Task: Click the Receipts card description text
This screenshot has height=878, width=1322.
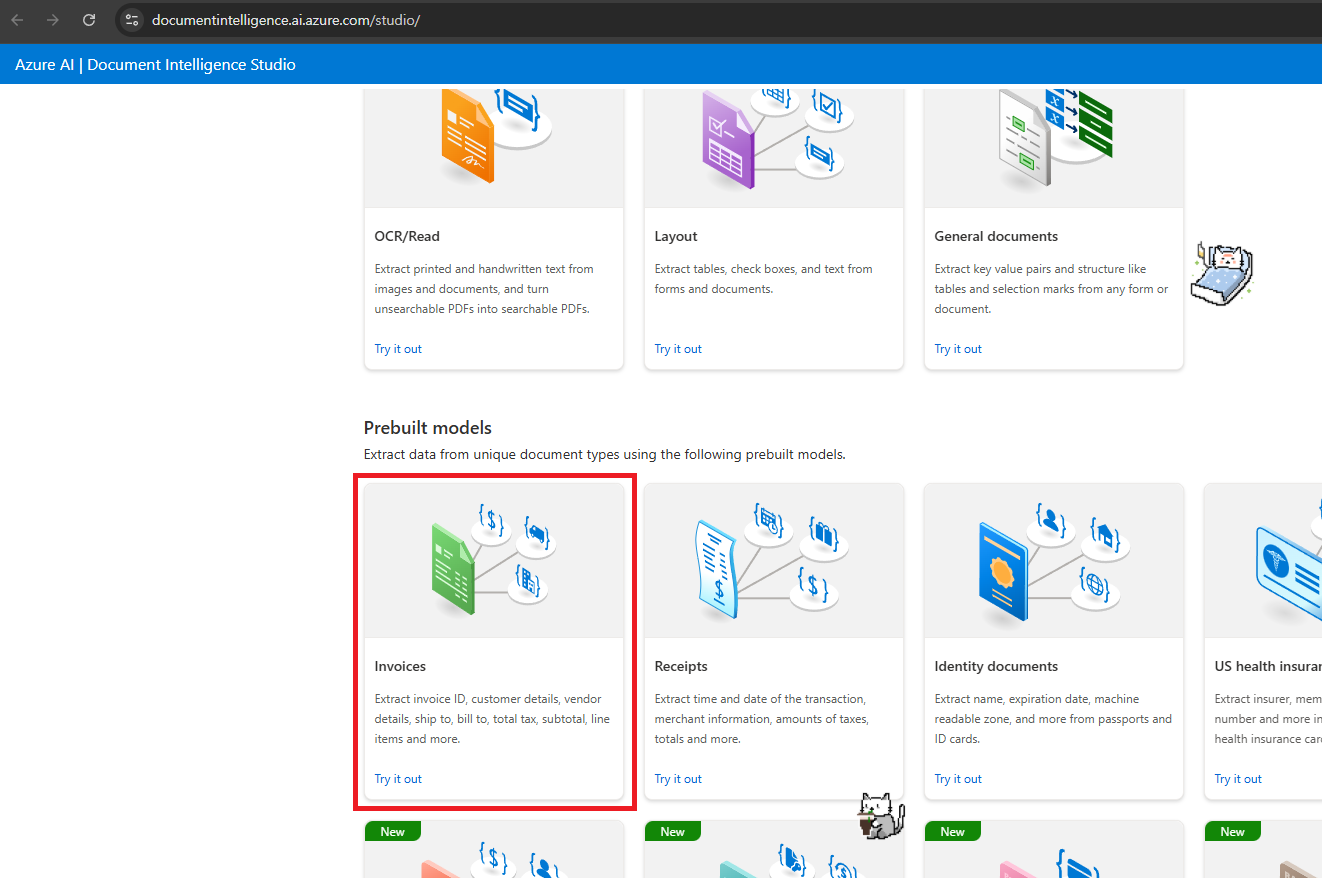Action: tap(762, 719)
